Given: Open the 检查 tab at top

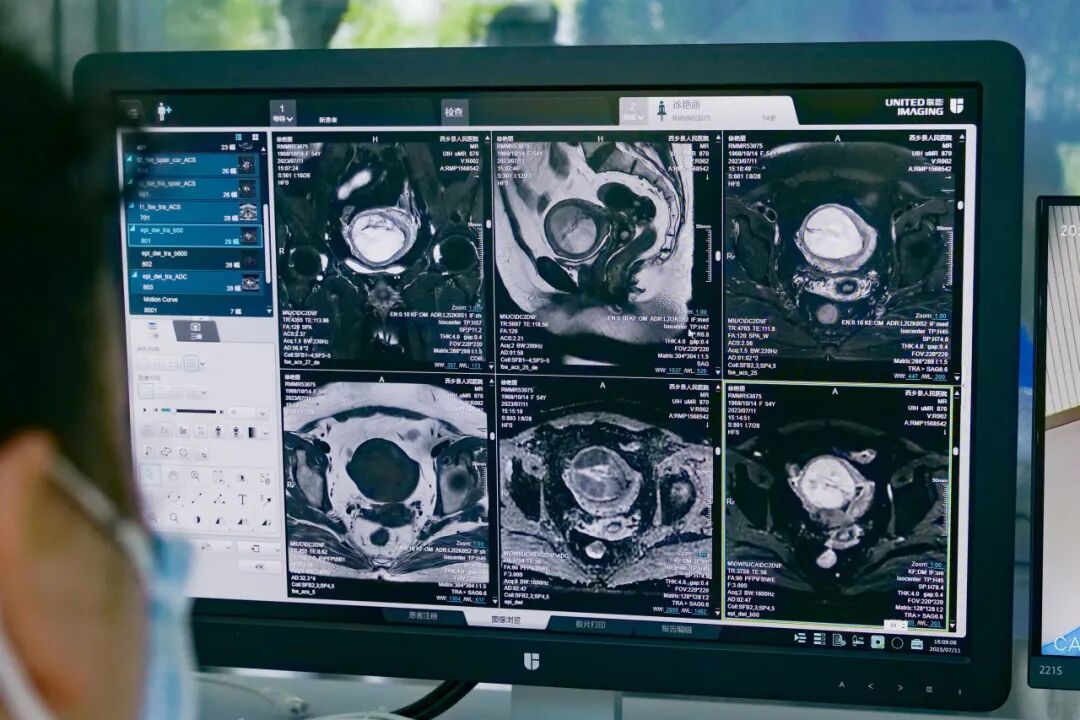Looking at the screenshot, I should (453, 112).
